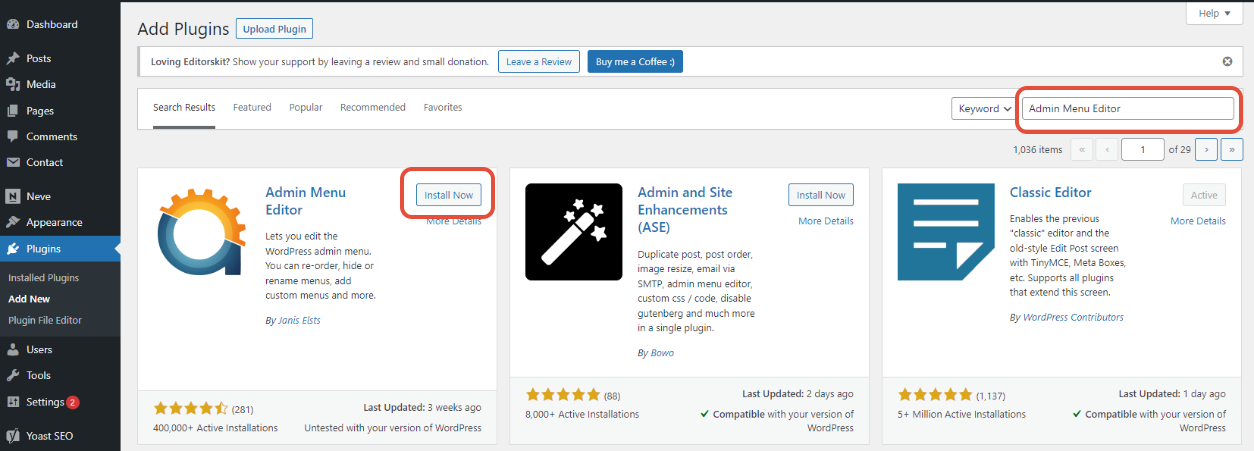This screenshot has width=1254, height=451.
Task: Open author link Bowo
Action: (663, 353)
